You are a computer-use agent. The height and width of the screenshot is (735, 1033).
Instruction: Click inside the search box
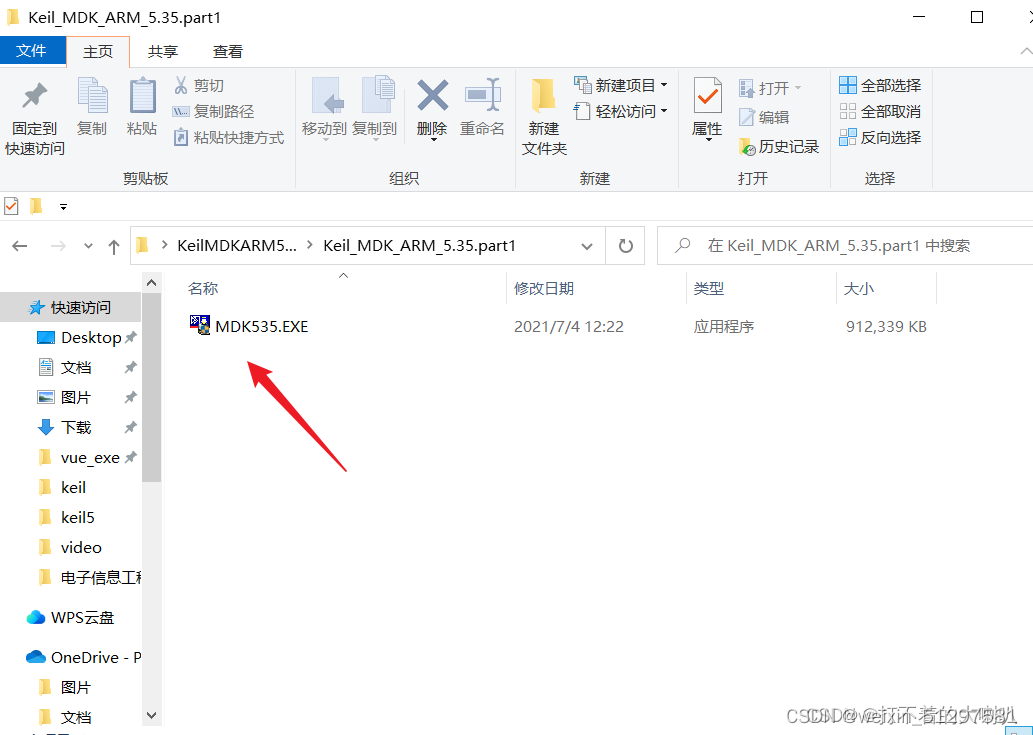(x=850, y=245)
